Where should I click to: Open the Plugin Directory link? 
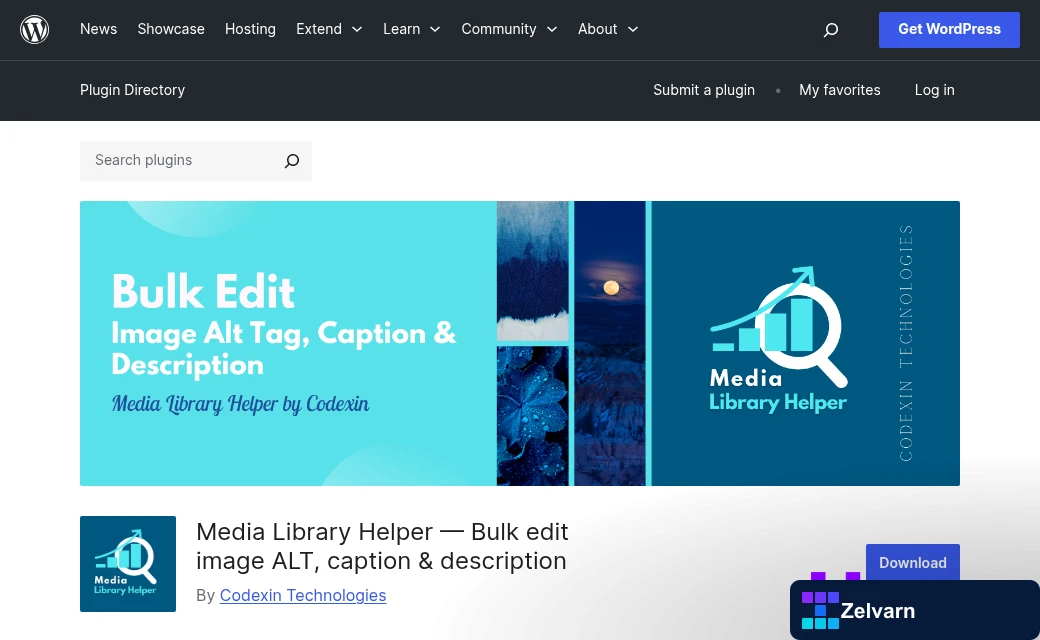pyautogui.click(x=133, y=90)
